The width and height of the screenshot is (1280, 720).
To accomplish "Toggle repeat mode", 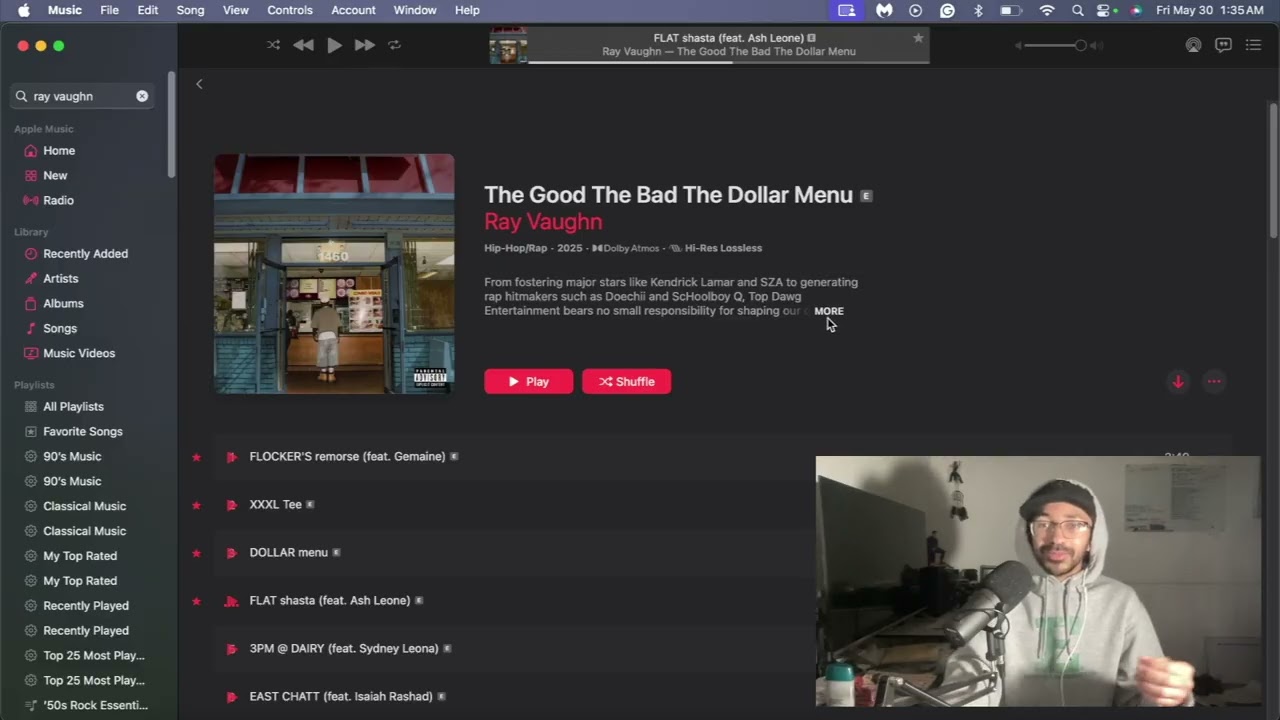I will click(394, 45).
